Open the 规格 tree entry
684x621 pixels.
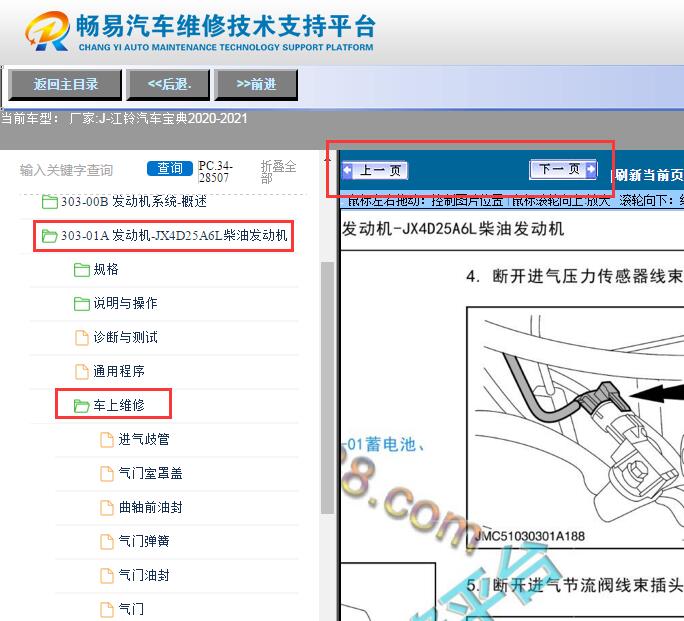(x=106, y=270)
